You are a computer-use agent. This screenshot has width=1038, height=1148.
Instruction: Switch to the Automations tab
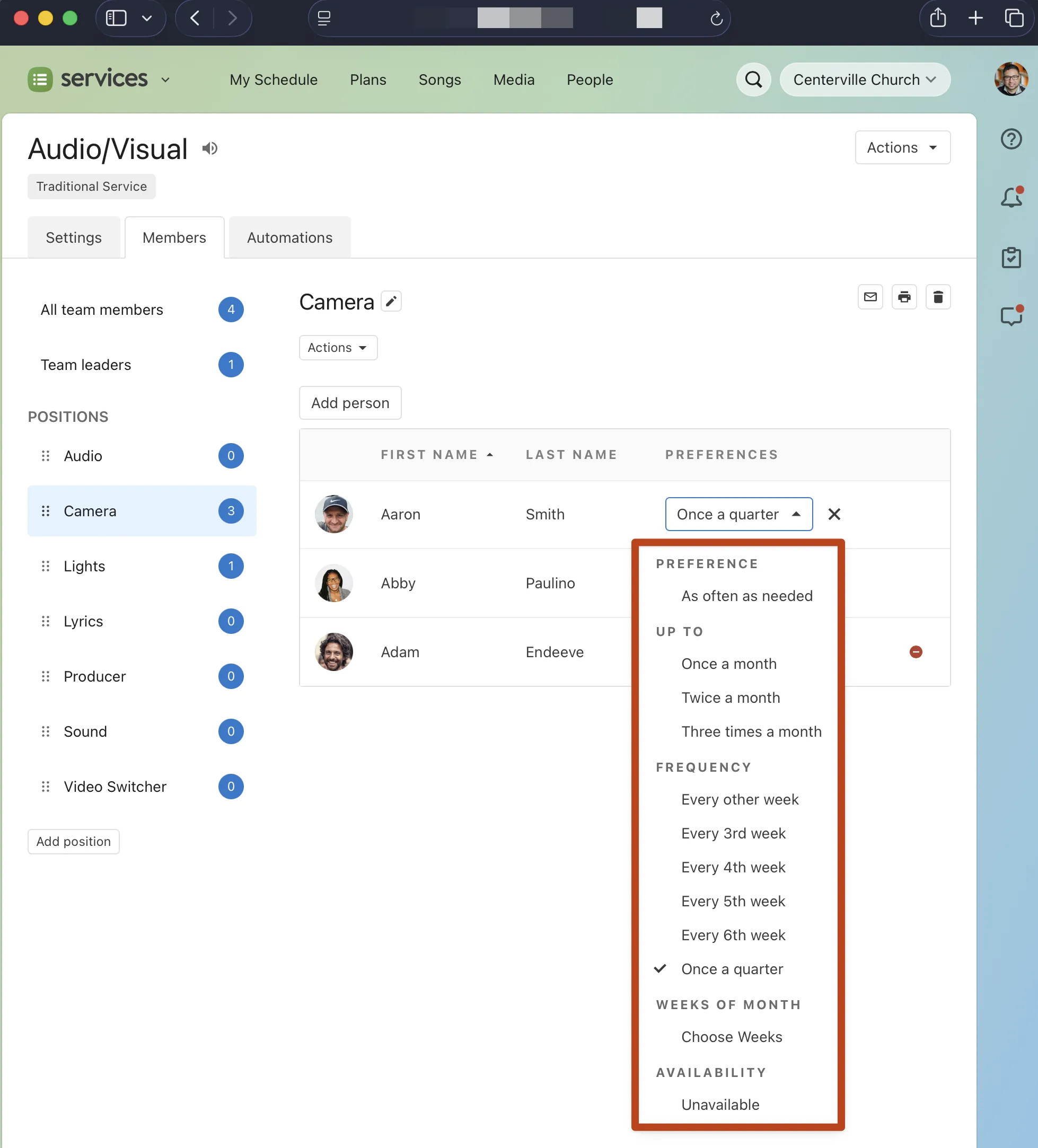[289, 237]
